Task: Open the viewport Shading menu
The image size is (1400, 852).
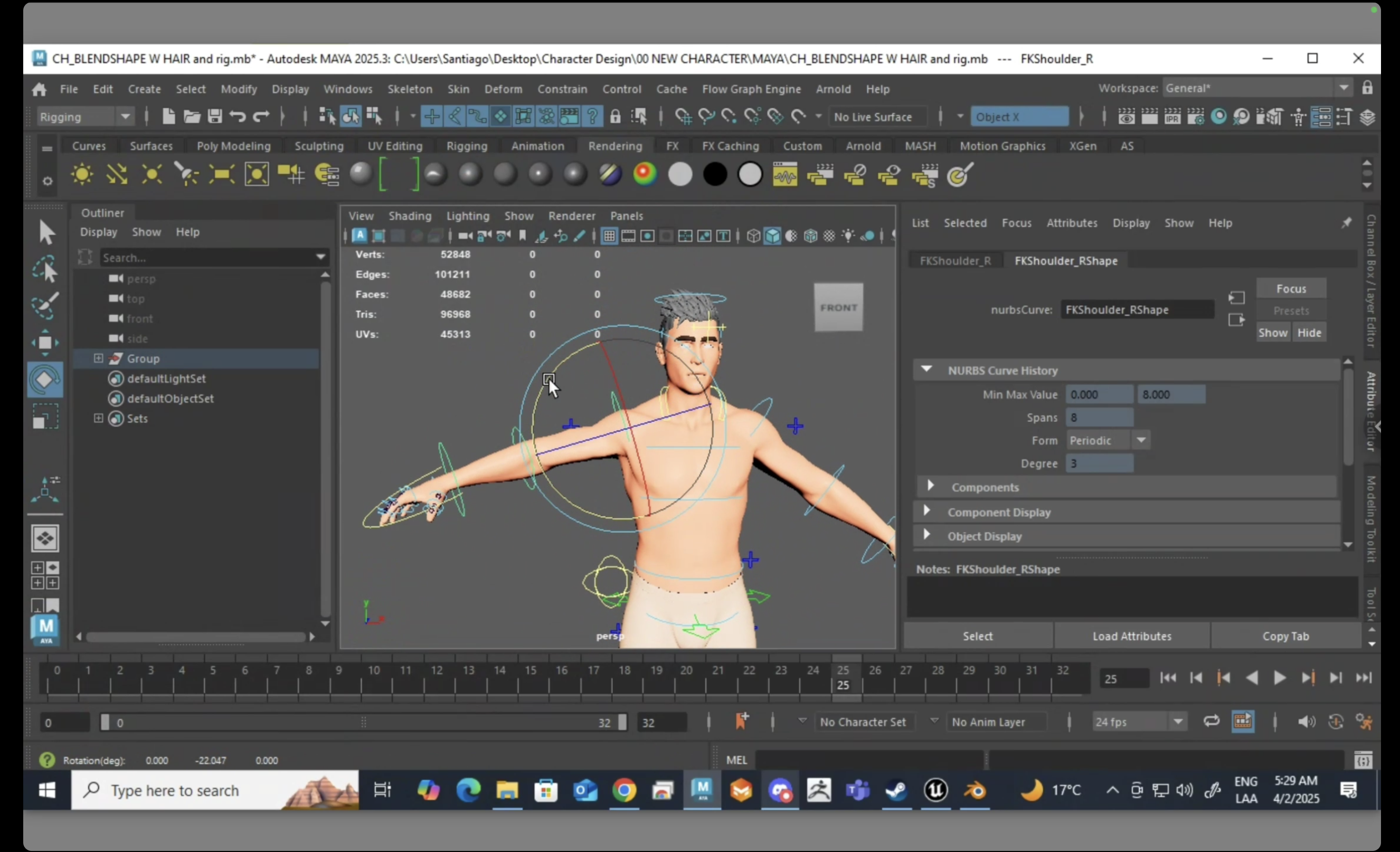Action: (410, 216)
